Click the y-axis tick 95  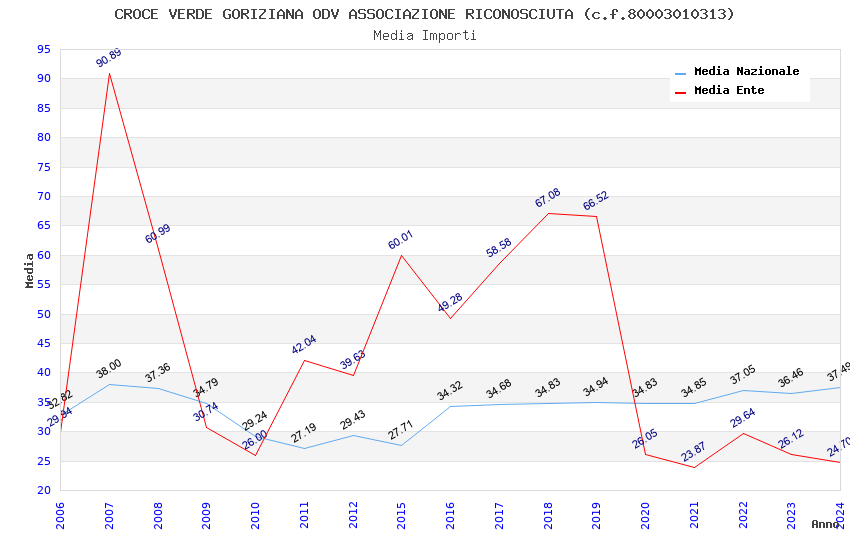tap(44, 49)
